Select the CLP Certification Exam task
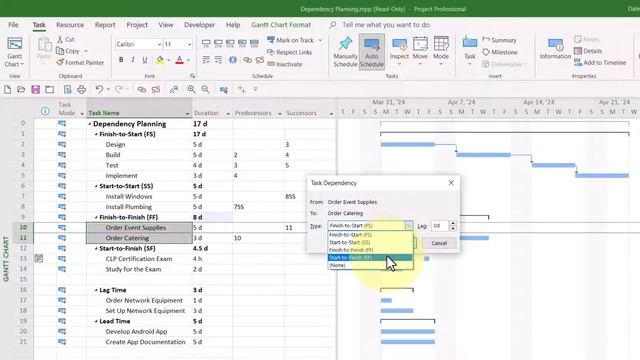 (139, 259)
